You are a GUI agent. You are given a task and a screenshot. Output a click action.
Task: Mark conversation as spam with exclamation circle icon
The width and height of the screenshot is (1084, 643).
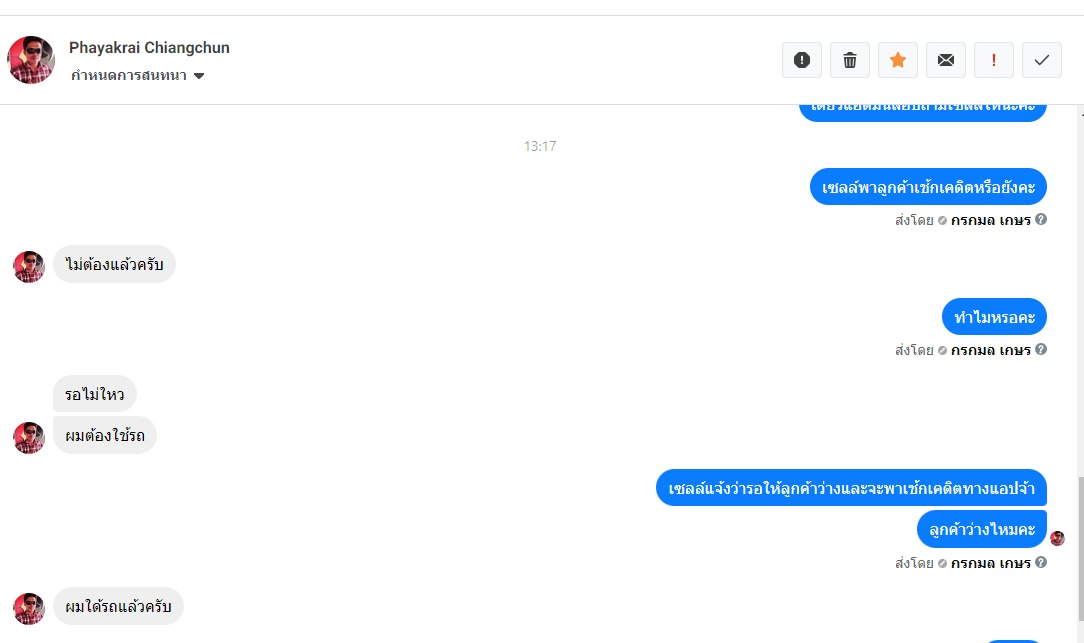pos(802,60)
